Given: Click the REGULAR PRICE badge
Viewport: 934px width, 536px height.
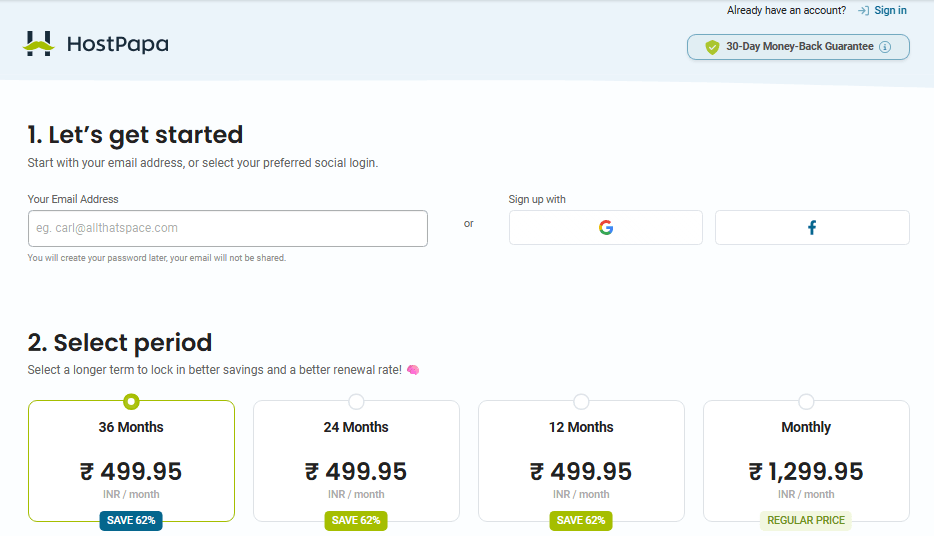Looking at the screenshot, I should click(806, 520).
